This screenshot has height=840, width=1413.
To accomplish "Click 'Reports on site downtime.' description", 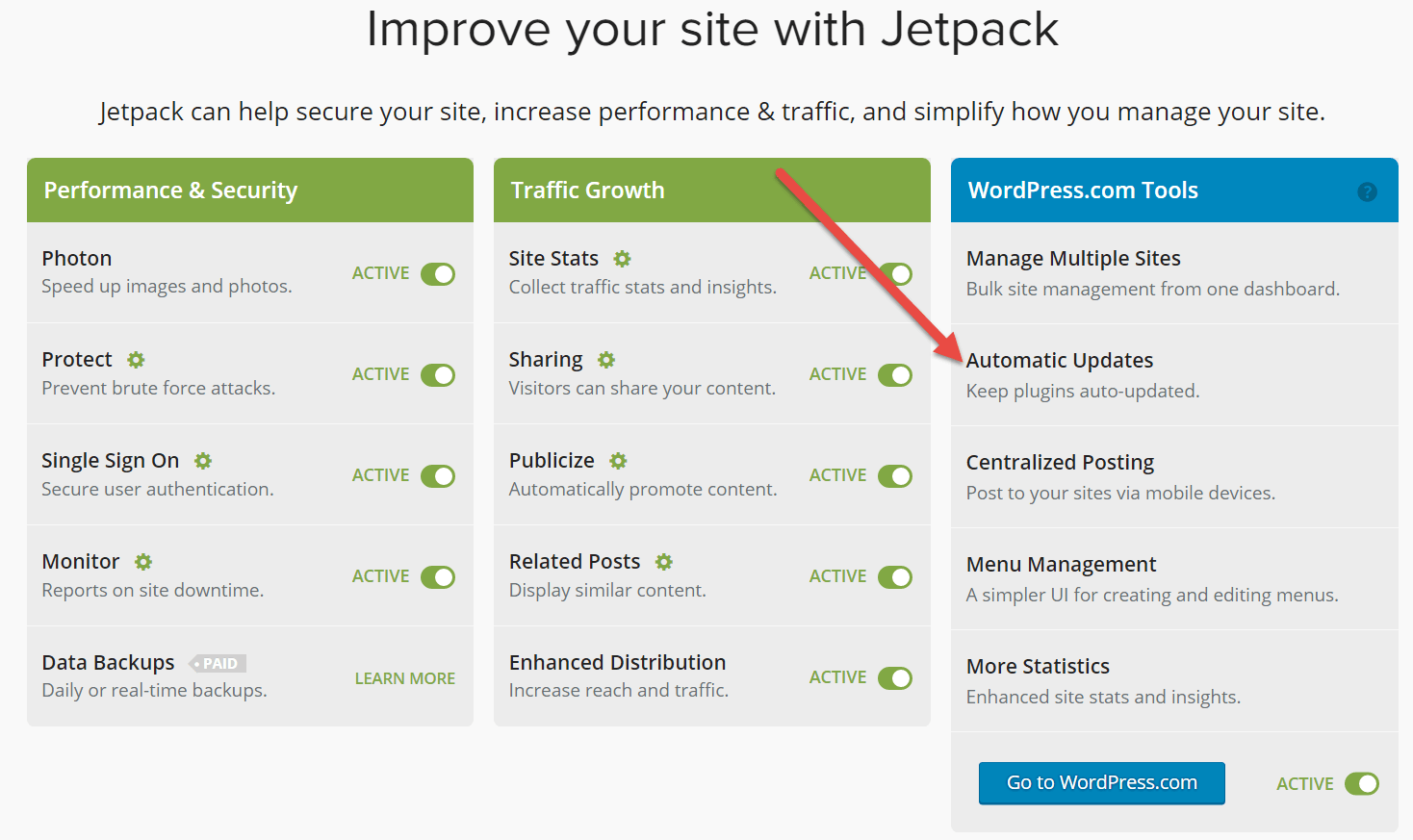I will pos(153,591).
